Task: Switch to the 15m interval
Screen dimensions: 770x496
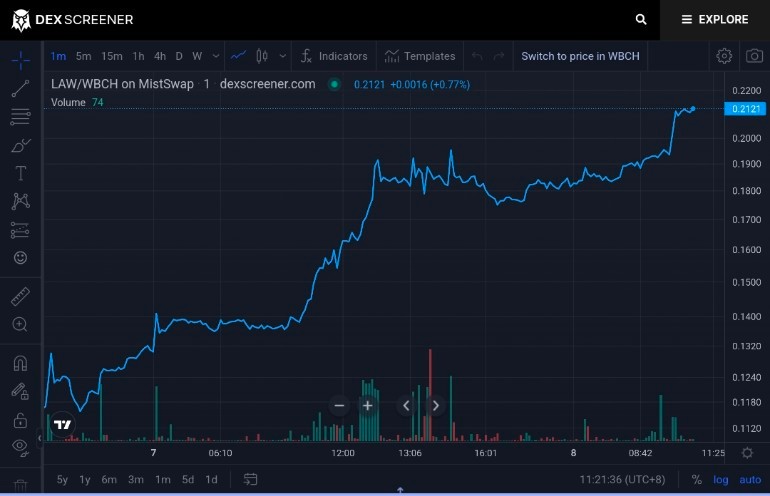Action: [x=111, y=56]
